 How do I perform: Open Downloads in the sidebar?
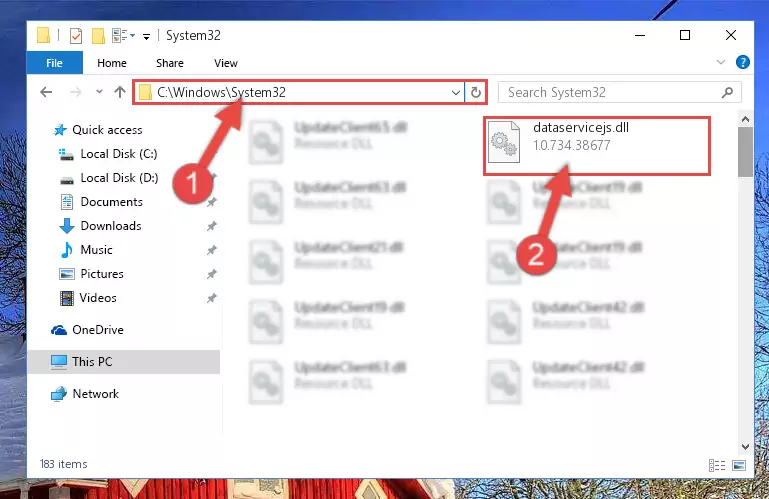[101, 226]
